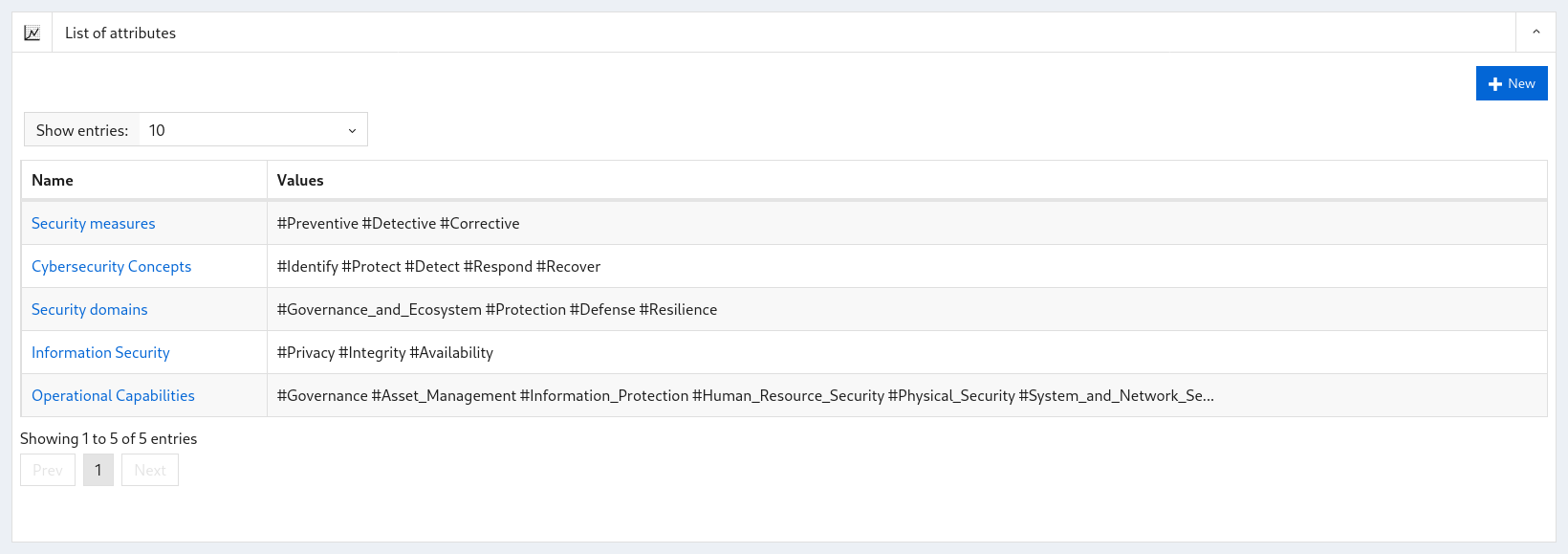
Task: Click the chart icon beside List of attributes
Action: click(x=32, y=33)
